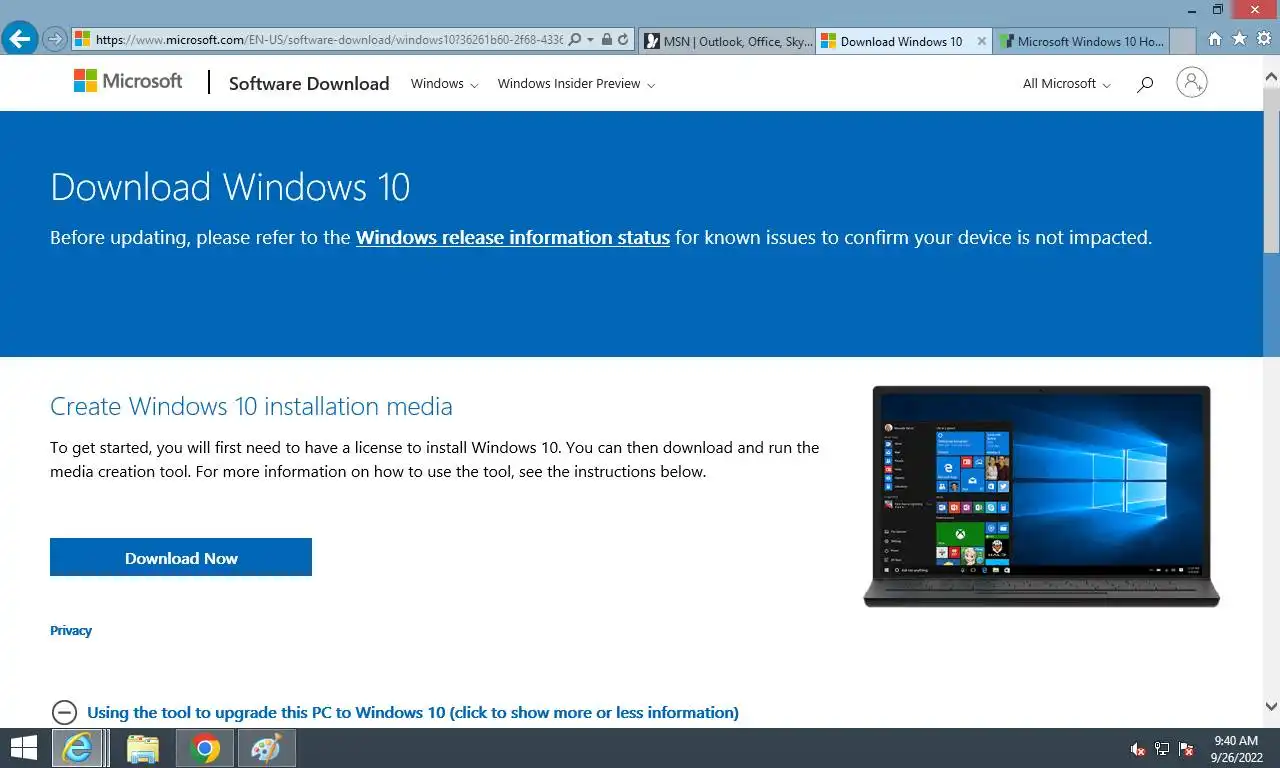Open Windows release information status link
This screenshot has width=1280, height=768.
513,237
